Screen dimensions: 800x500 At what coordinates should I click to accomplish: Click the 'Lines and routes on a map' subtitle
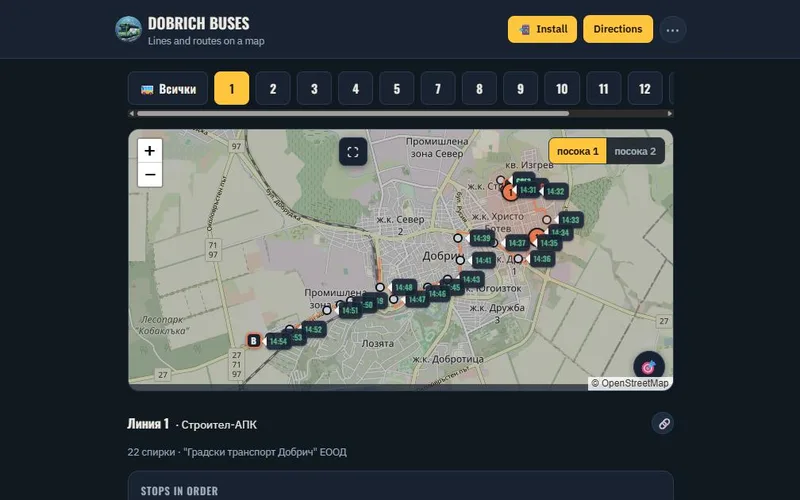click(206, 41)
